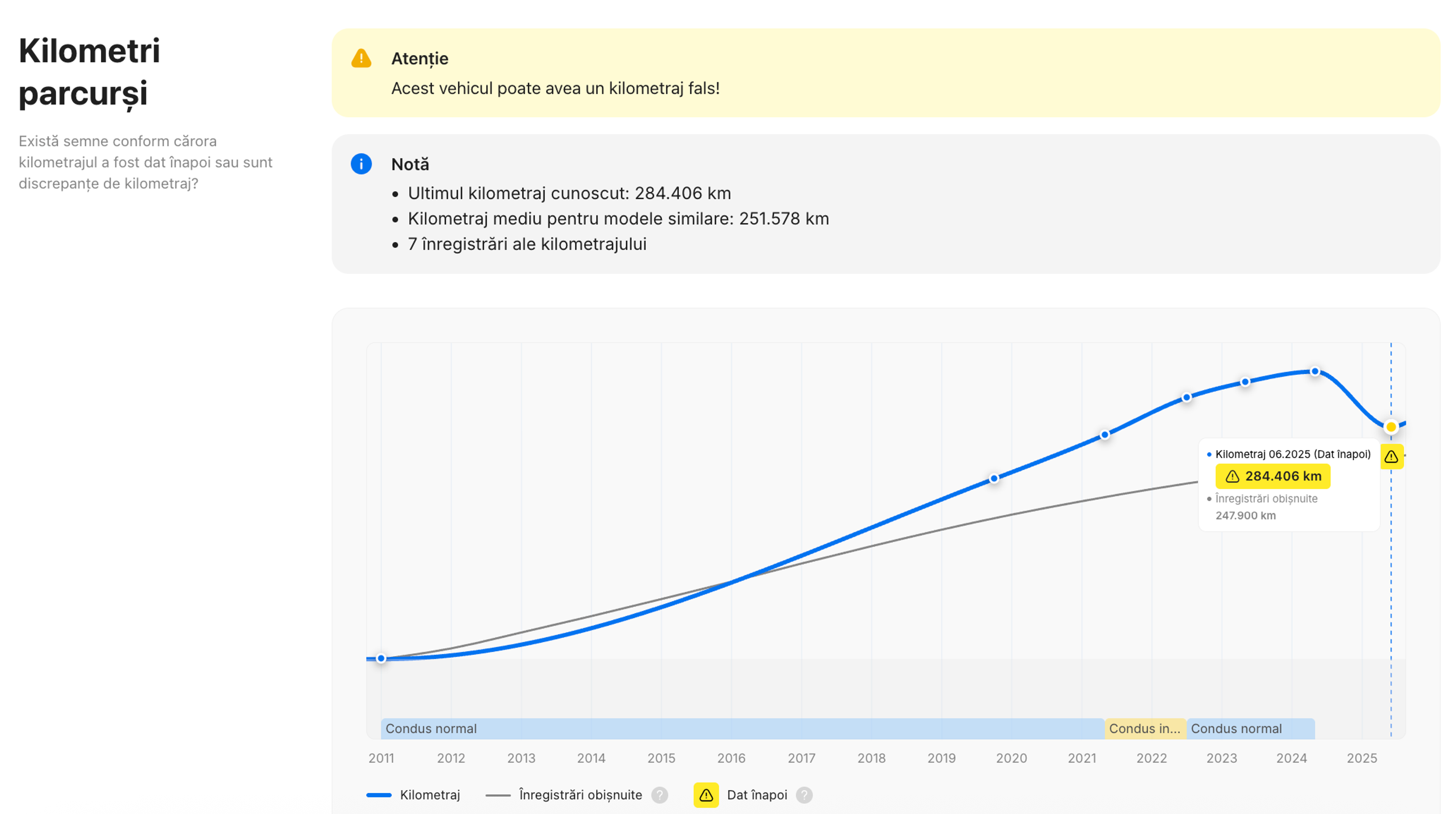Click yellow Dat înapoi warning icon in legend
This screenshot has height=814, width=1456.
point(706,795)
